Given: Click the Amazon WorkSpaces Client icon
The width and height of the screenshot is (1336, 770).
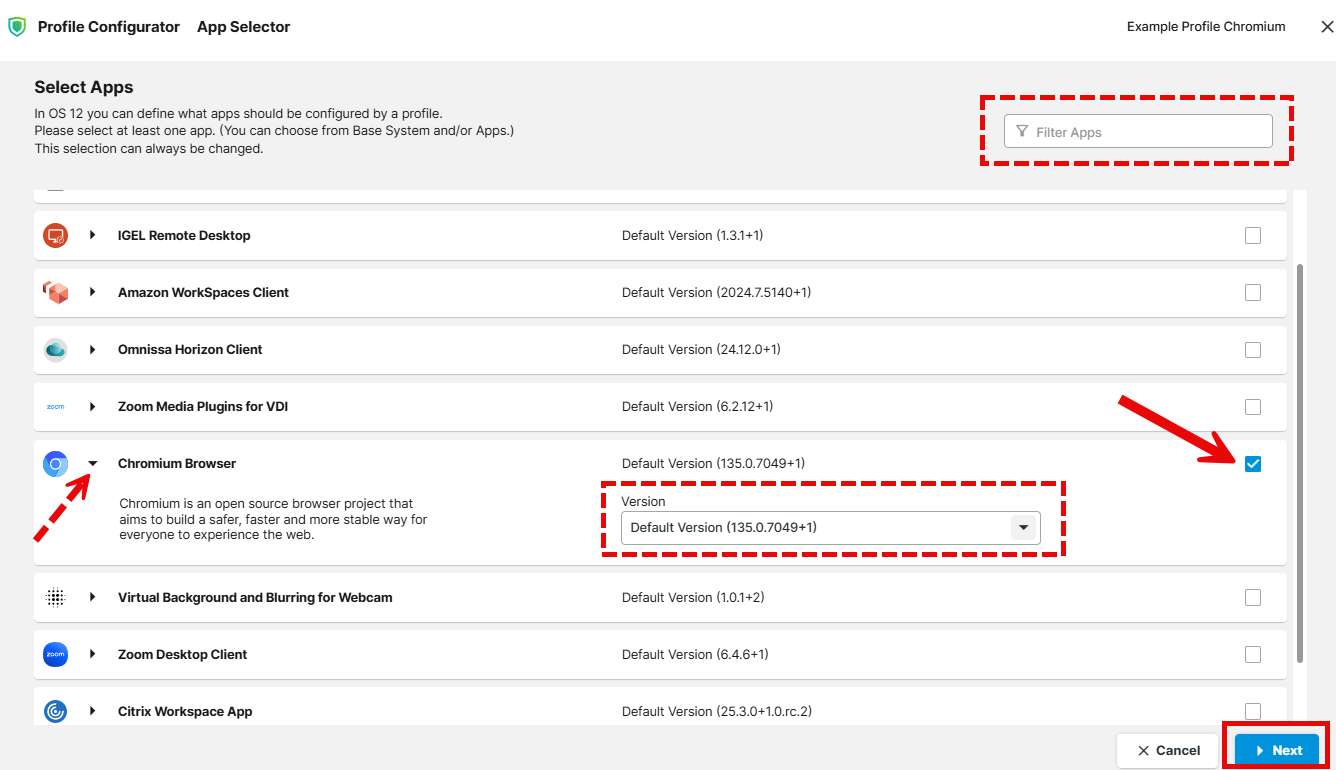Looking at the screenshot, I should tap(55, 292).
